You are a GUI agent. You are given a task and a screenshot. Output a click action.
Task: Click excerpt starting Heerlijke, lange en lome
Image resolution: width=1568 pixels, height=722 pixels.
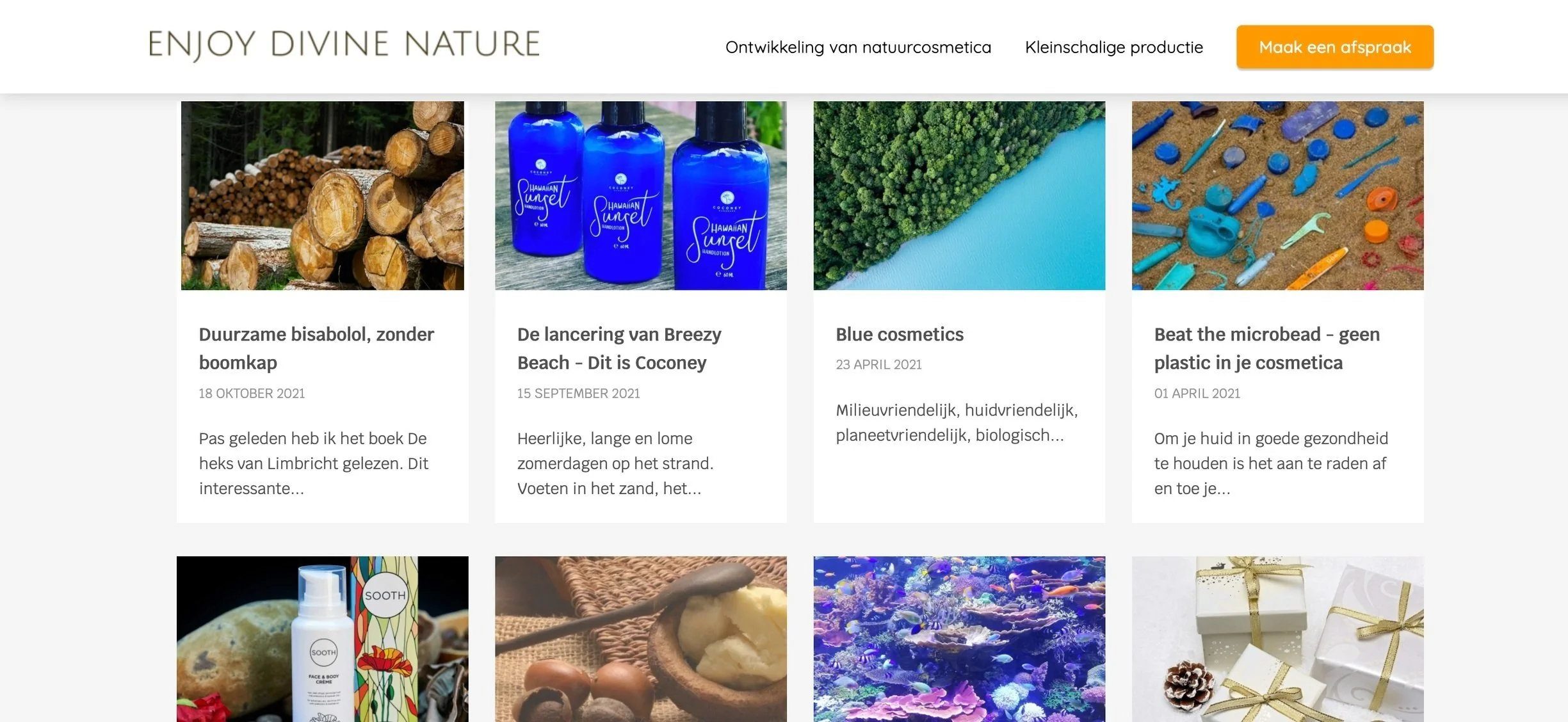tap(615, 463)
